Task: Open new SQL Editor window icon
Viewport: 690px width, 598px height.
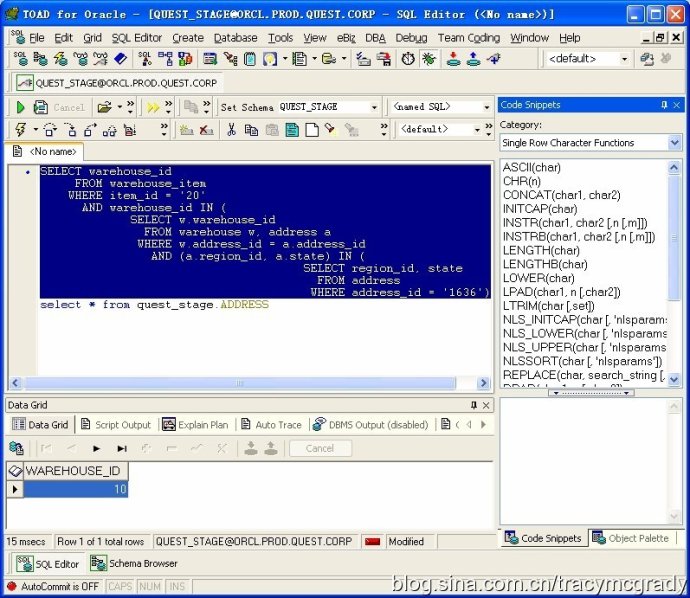Action: pyautogui.click(x=20, y=59)
